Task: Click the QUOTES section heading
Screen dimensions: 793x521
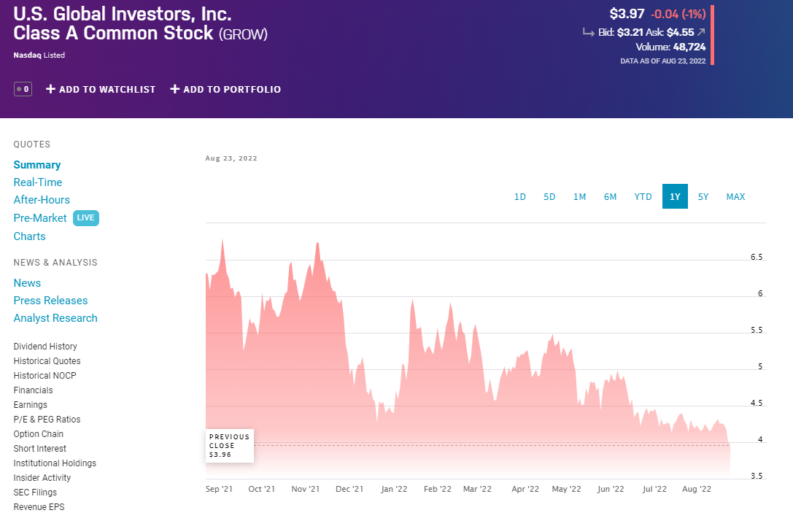Action: click(32, 144)
